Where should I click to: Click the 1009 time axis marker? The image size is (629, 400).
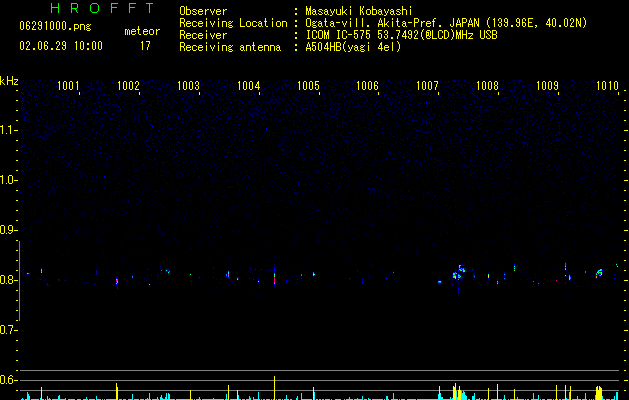(x=547, y=86)
